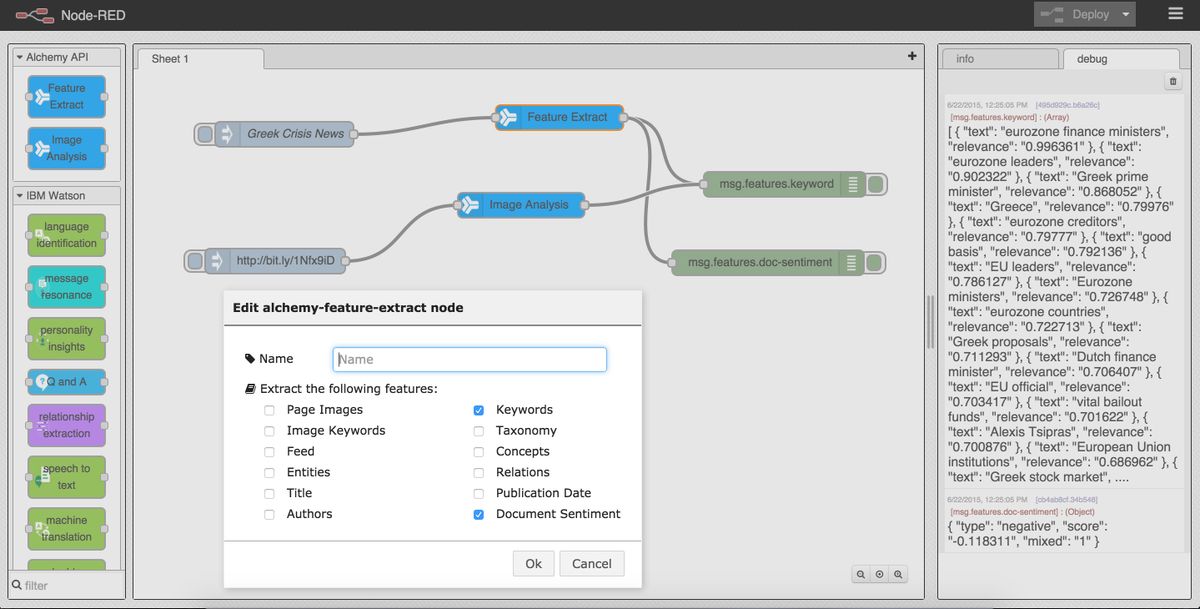Select the Image Analysis node in flow

(x=521, y=205)
